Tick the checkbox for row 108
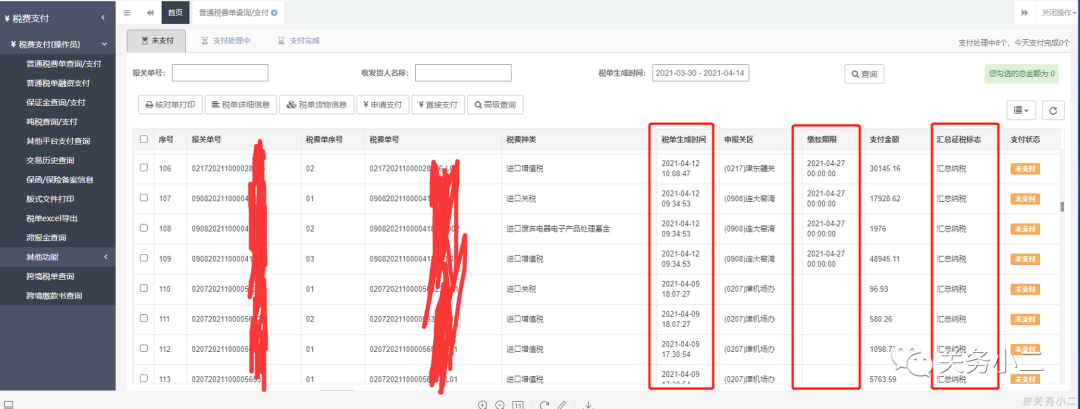Screen dimensions: 1080x409 [143, 228]
